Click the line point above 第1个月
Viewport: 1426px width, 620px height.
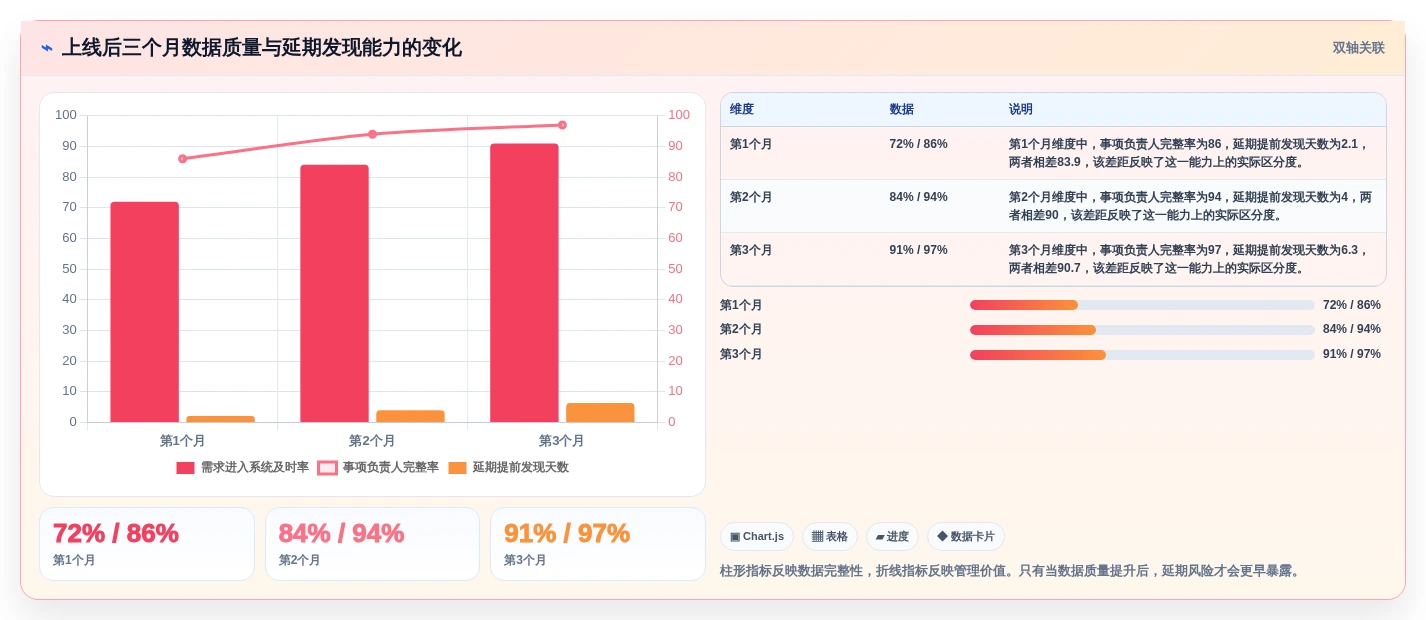[182, 159]
